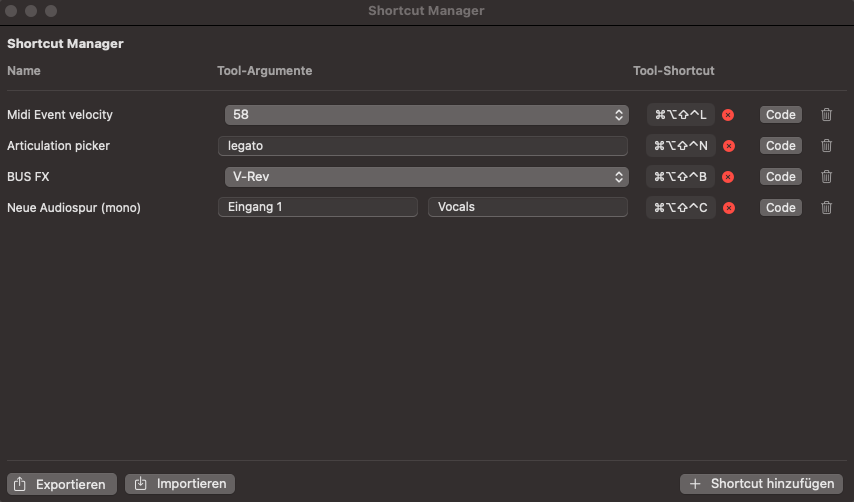Clear the ⌘⌥⇧^L shortcut with red X
The width and height of the screenshot is (854, 502).
pos(728,115)
